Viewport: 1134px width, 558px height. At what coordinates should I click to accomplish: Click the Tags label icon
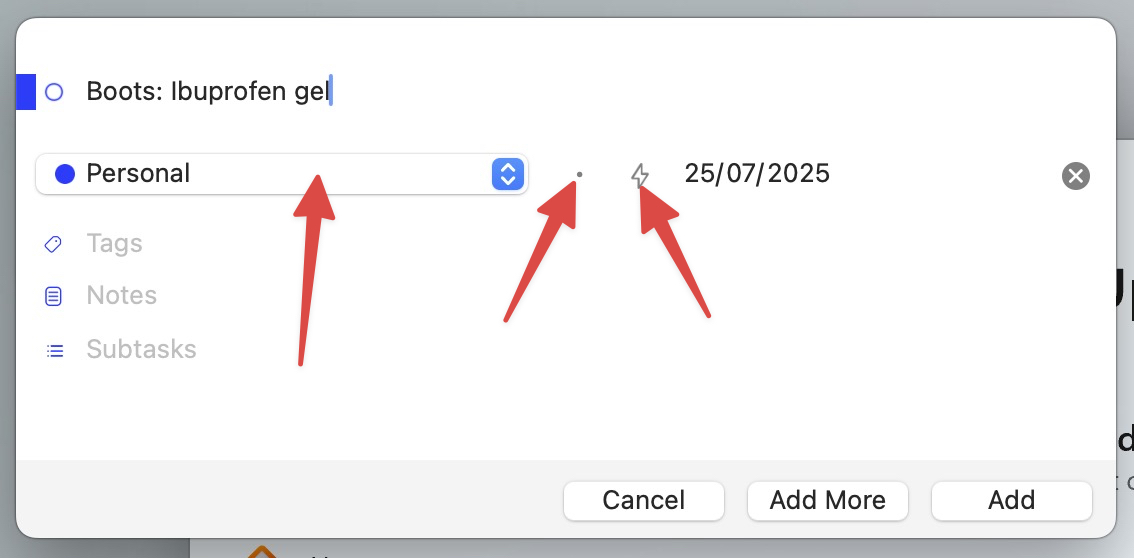pyautogui.click(x=53, y=244)
